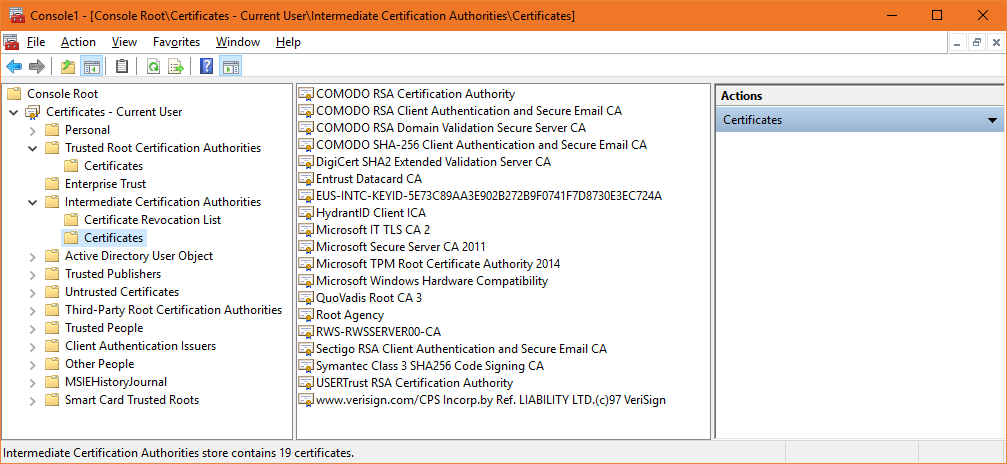
Task: Click the Forward arrow toolbar icon
Action: (37, 66)
